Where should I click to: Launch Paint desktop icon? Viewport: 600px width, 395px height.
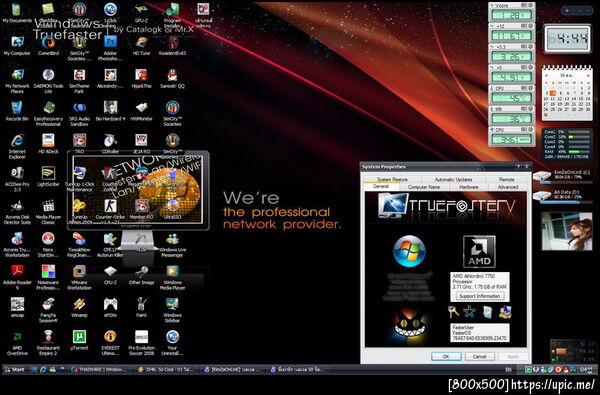click(141, 308)
